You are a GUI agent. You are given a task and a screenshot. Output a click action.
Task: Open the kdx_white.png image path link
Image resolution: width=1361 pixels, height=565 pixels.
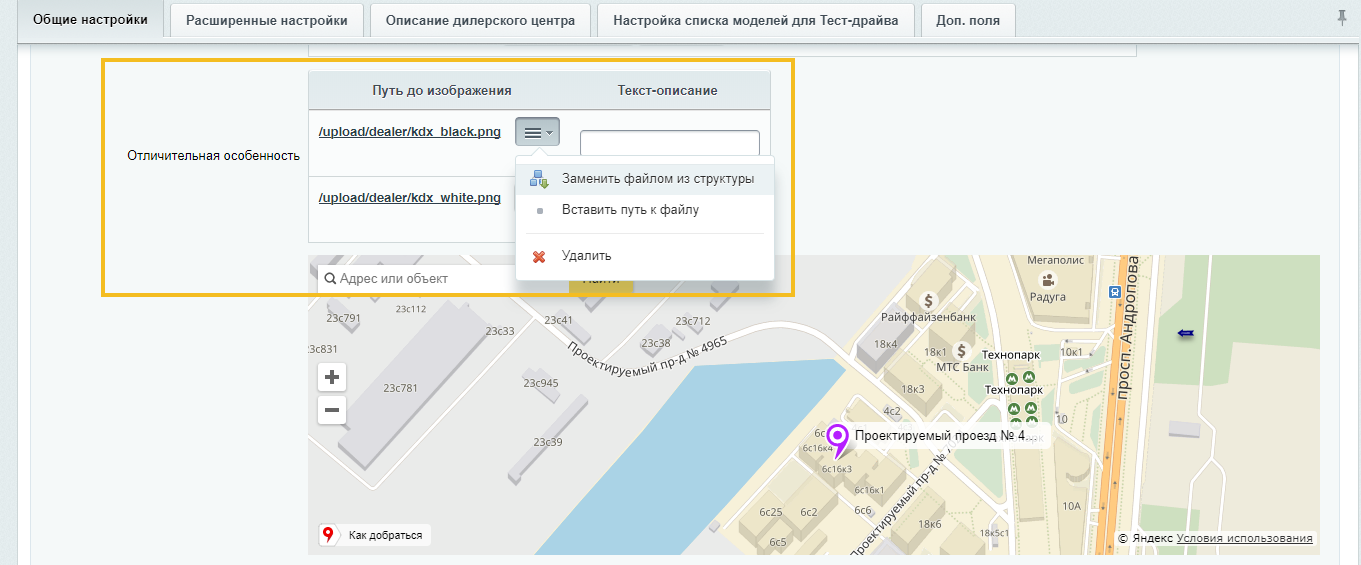coord(410,198)
